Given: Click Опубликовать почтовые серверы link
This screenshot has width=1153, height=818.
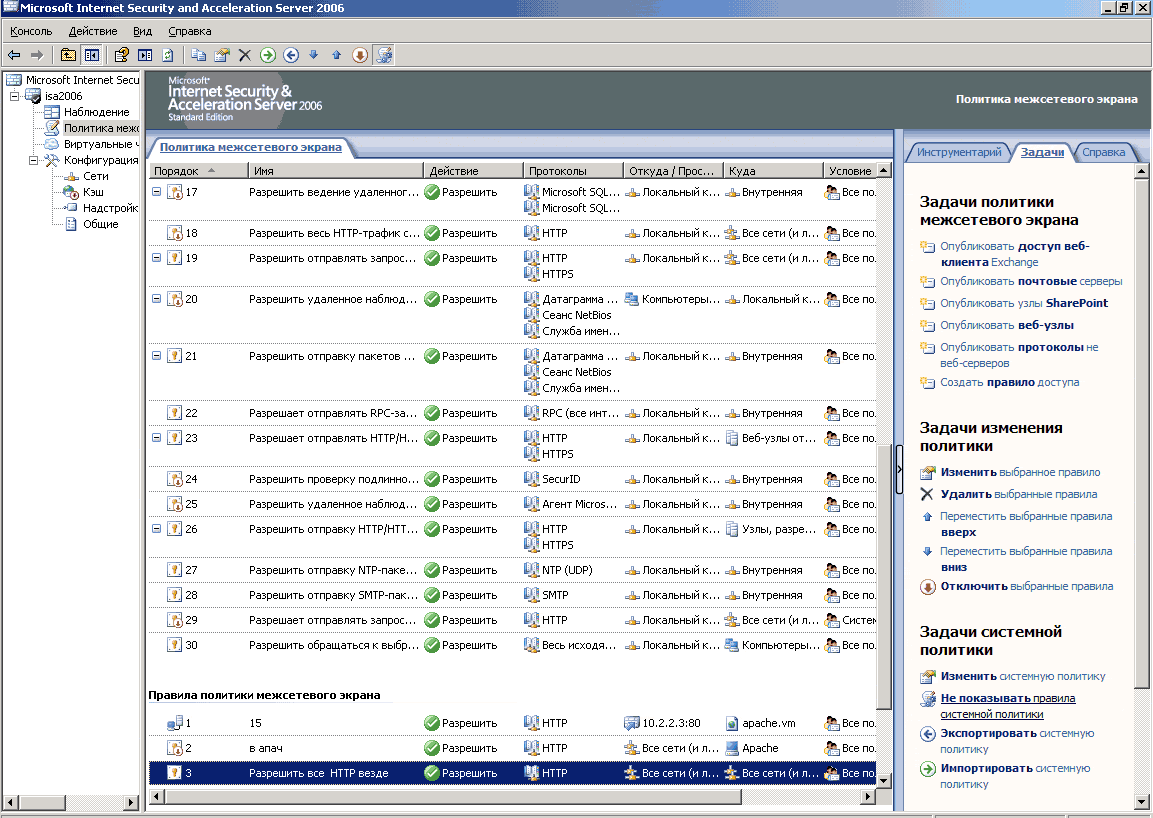Looking at the screenshot, I should (x=1031, y=281).
